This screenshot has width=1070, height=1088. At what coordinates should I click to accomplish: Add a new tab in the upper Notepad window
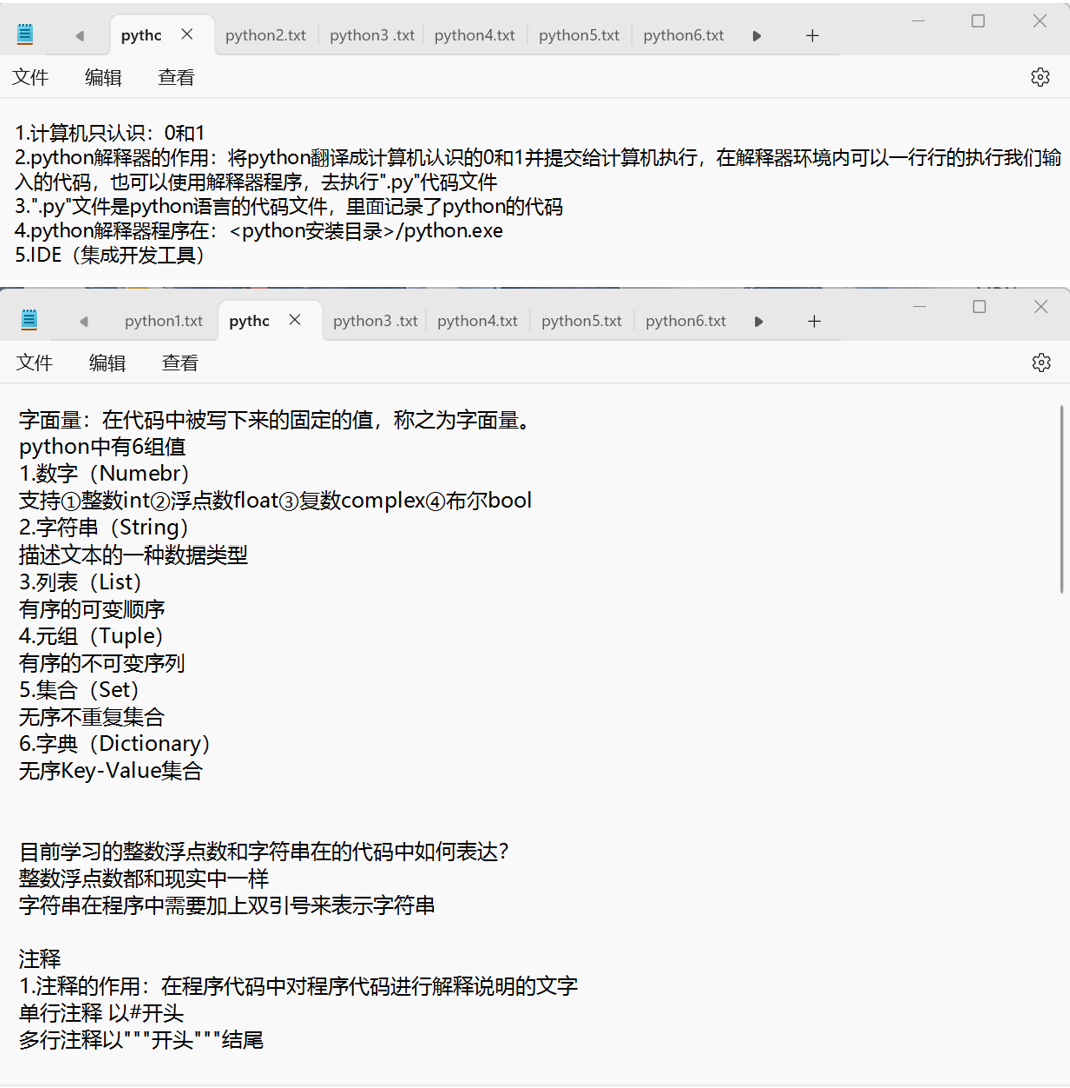tap(812, 36)
